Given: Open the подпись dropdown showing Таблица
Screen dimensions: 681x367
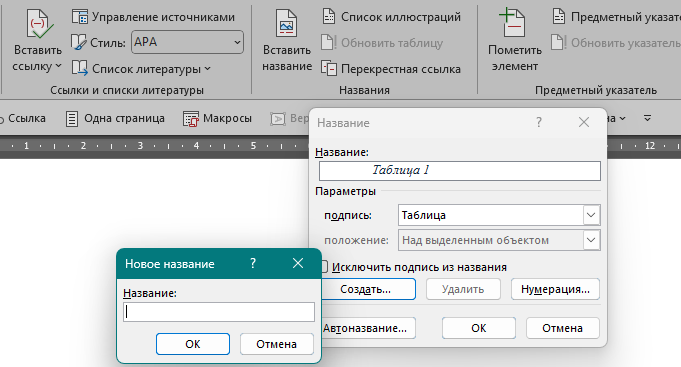Looking at the screenshot, I should (499, 215).
